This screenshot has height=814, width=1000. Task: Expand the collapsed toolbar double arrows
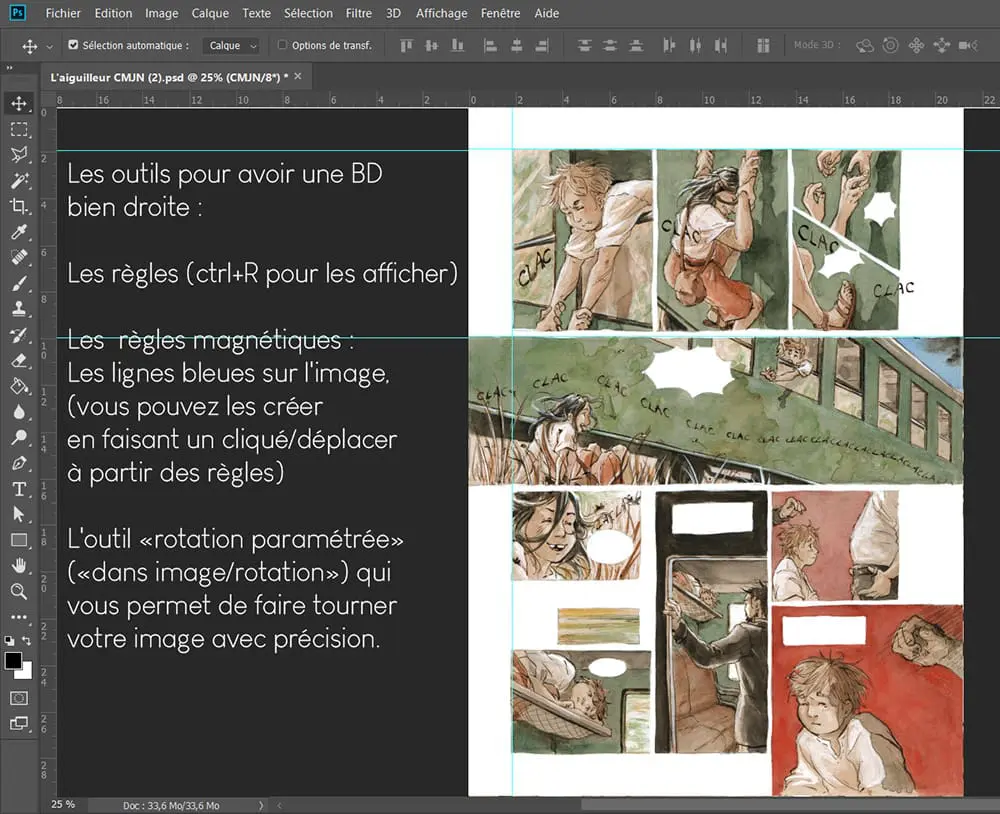coord(10,68)
